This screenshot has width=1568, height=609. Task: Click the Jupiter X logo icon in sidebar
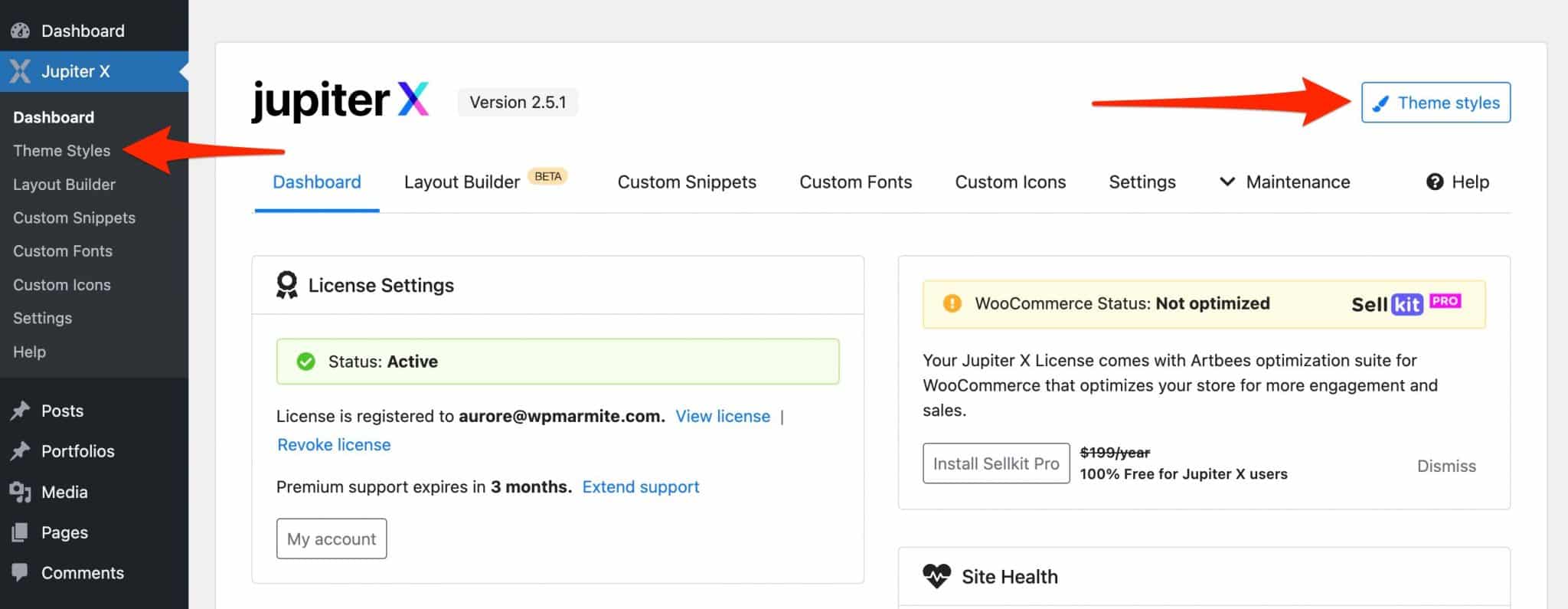21,71
